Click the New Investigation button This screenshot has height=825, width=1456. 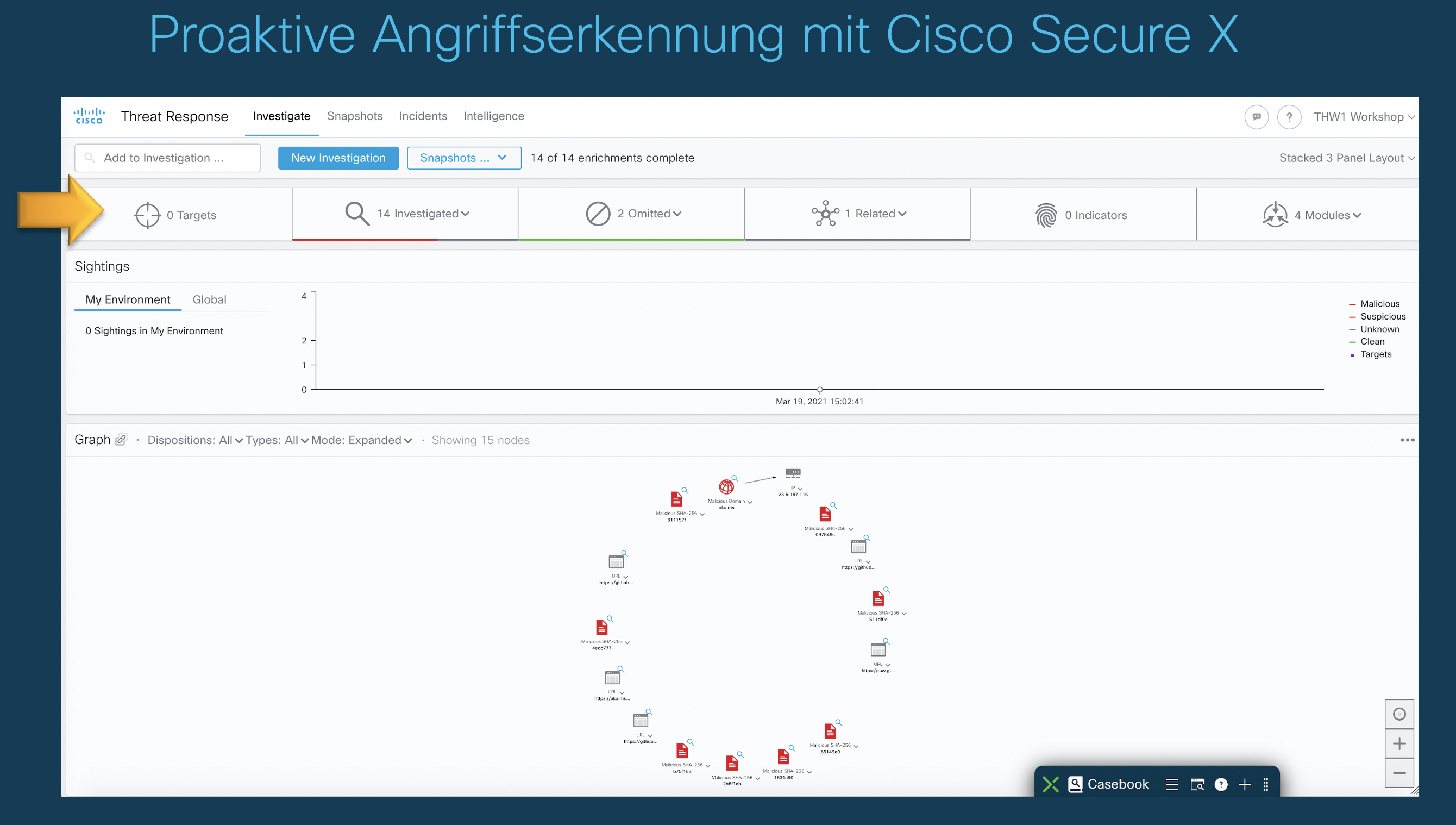coord(338,158)
